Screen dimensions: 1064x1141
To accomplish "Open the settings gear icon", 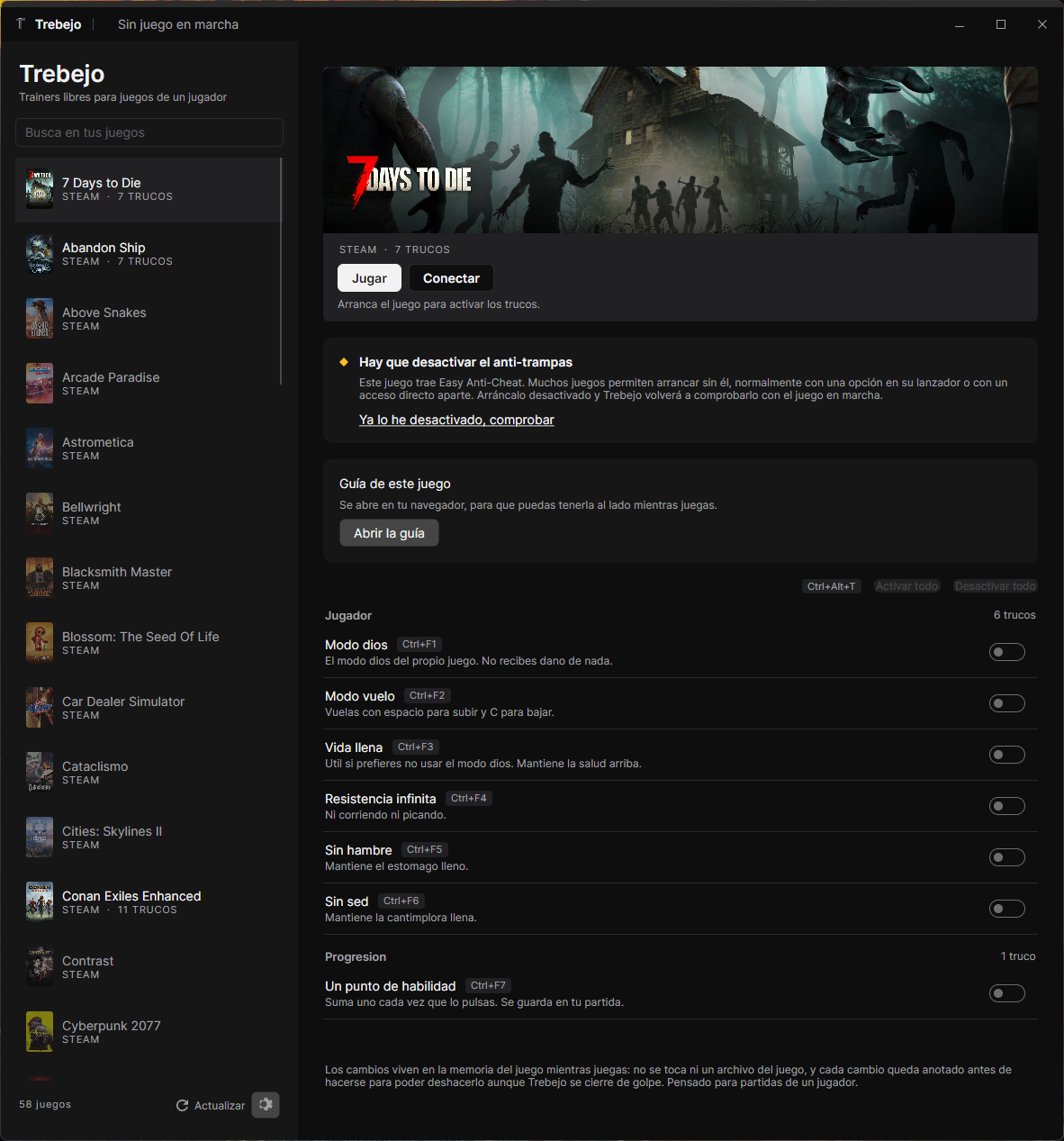I will coord(266,1105).
